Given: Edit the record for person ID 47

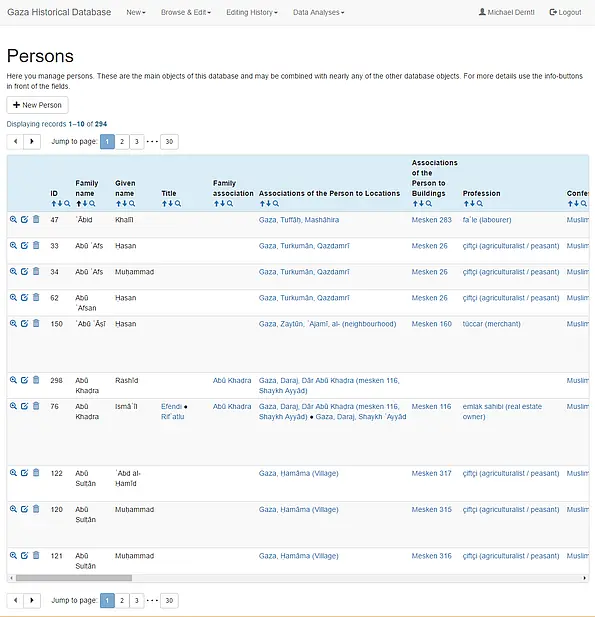Looking at the screenshot, I should tap(24, 220).
